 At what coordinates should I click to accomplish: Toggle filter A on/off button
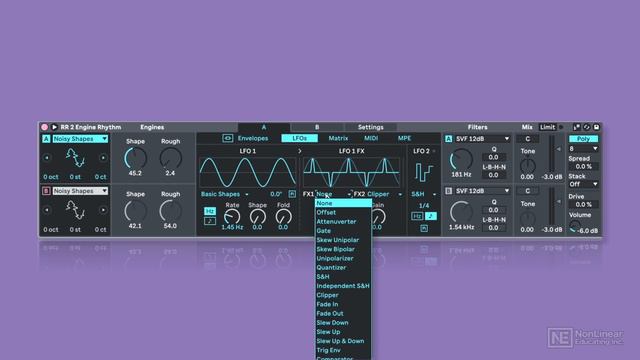point(449,139)
